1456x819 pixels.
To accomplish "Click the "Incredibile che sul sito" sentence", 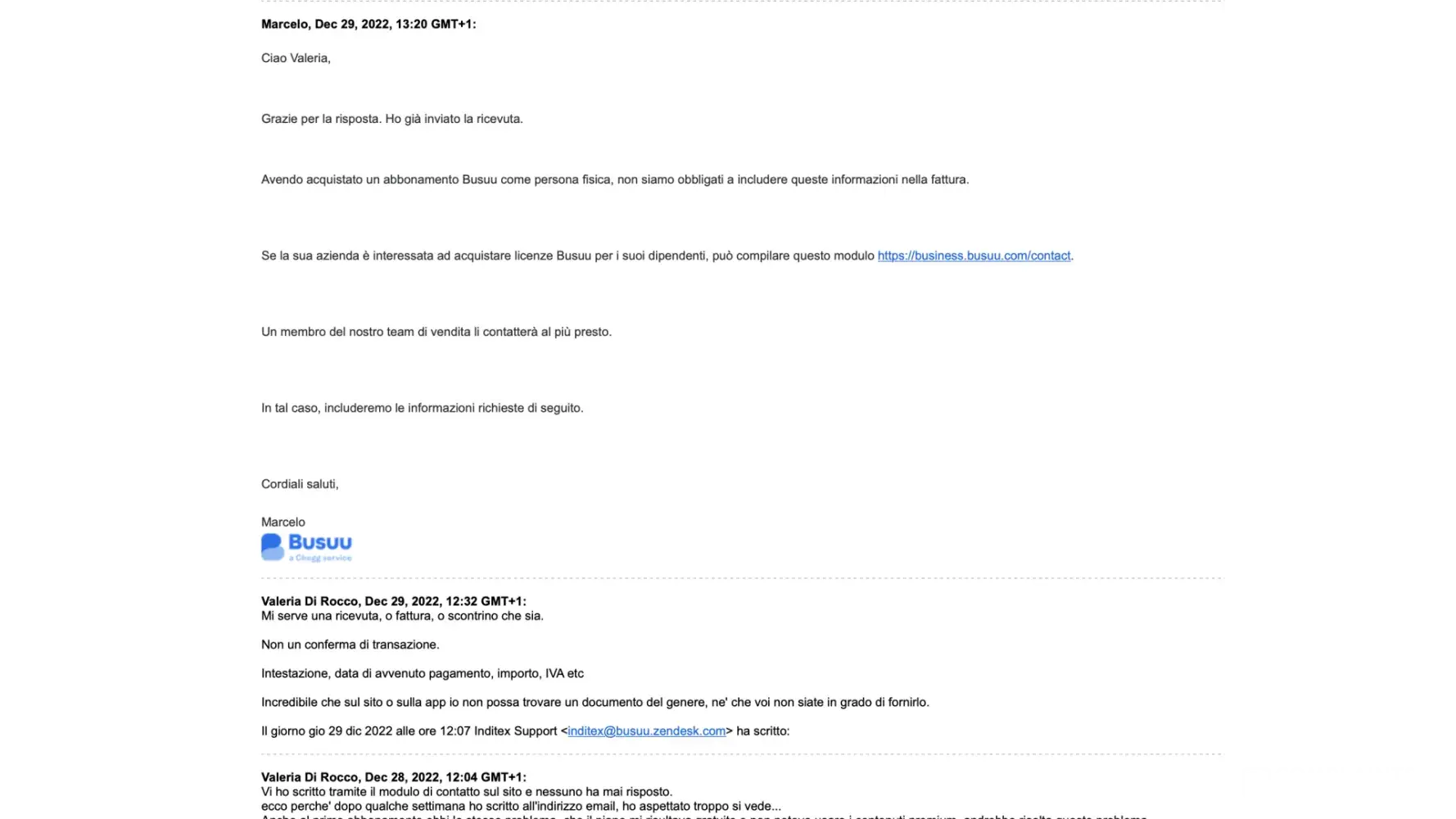I will coord(595,702).
